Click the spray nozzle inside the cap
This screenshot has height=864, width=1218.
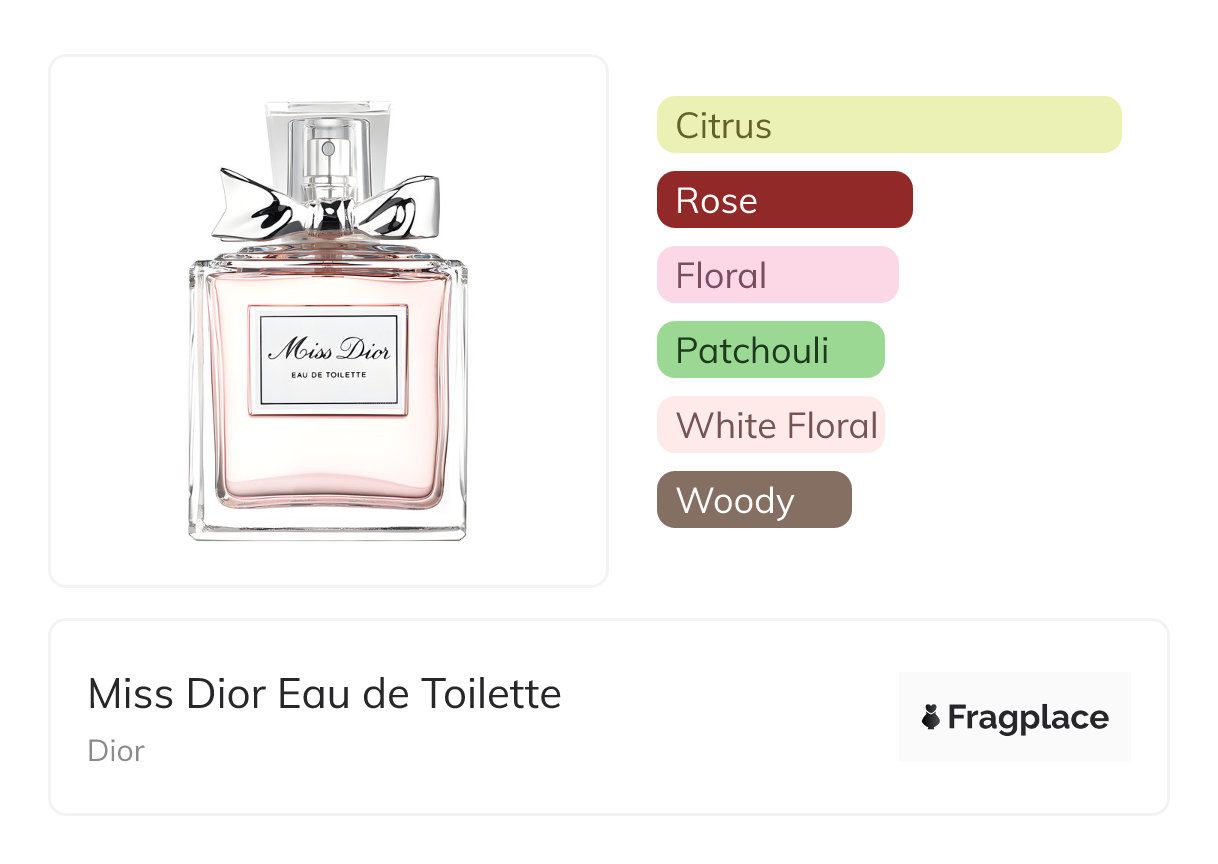coord(327,150)
